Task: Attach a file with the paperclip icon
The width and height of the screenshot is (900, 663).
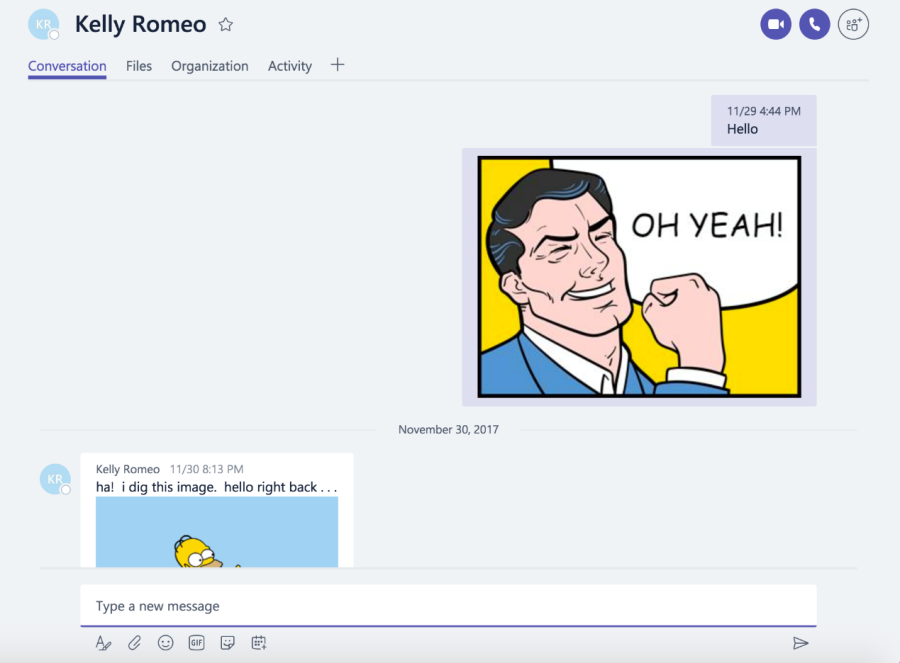Action: tap(134, 643)
